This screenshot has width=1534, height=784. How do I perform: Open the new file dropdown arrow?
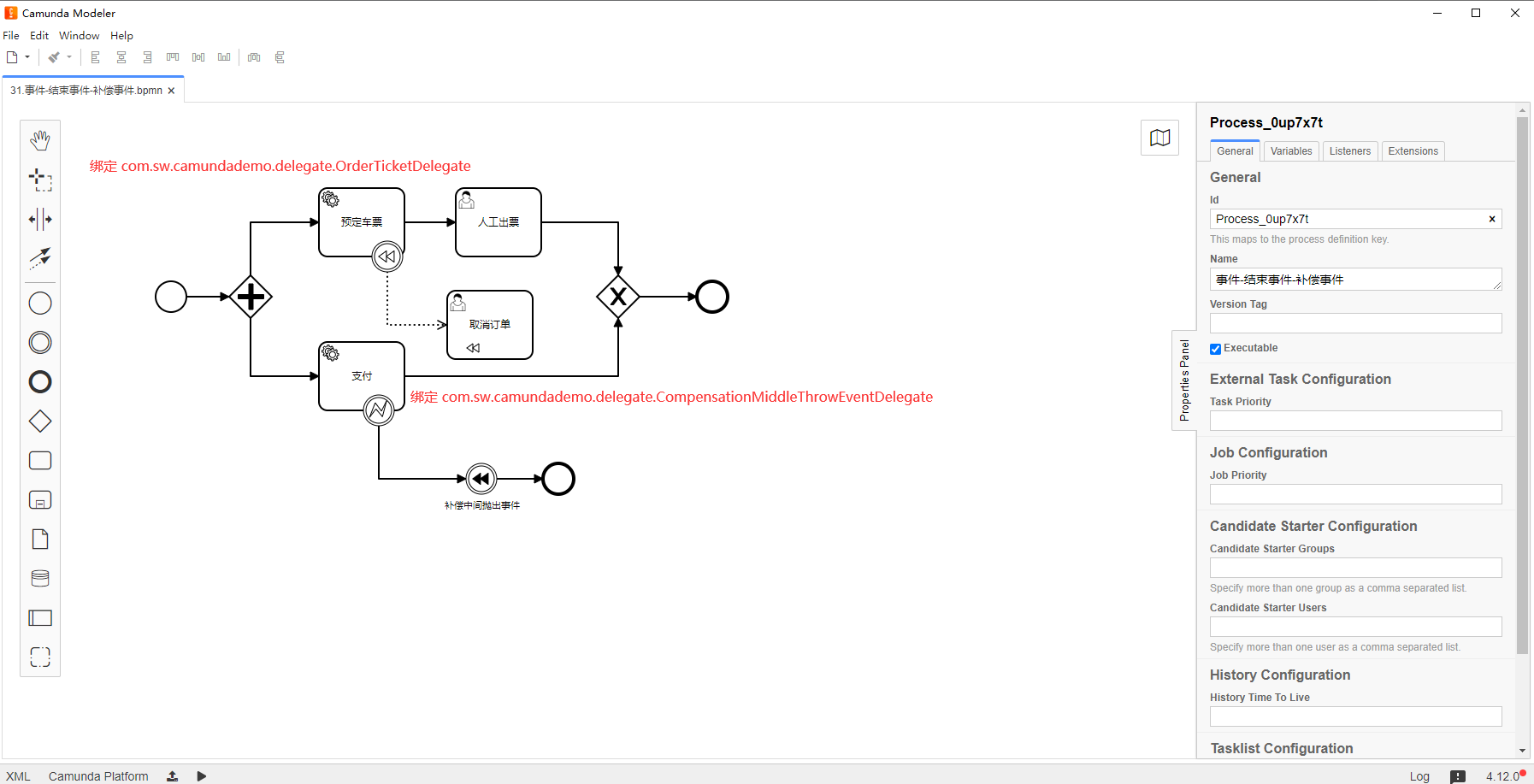27,57
